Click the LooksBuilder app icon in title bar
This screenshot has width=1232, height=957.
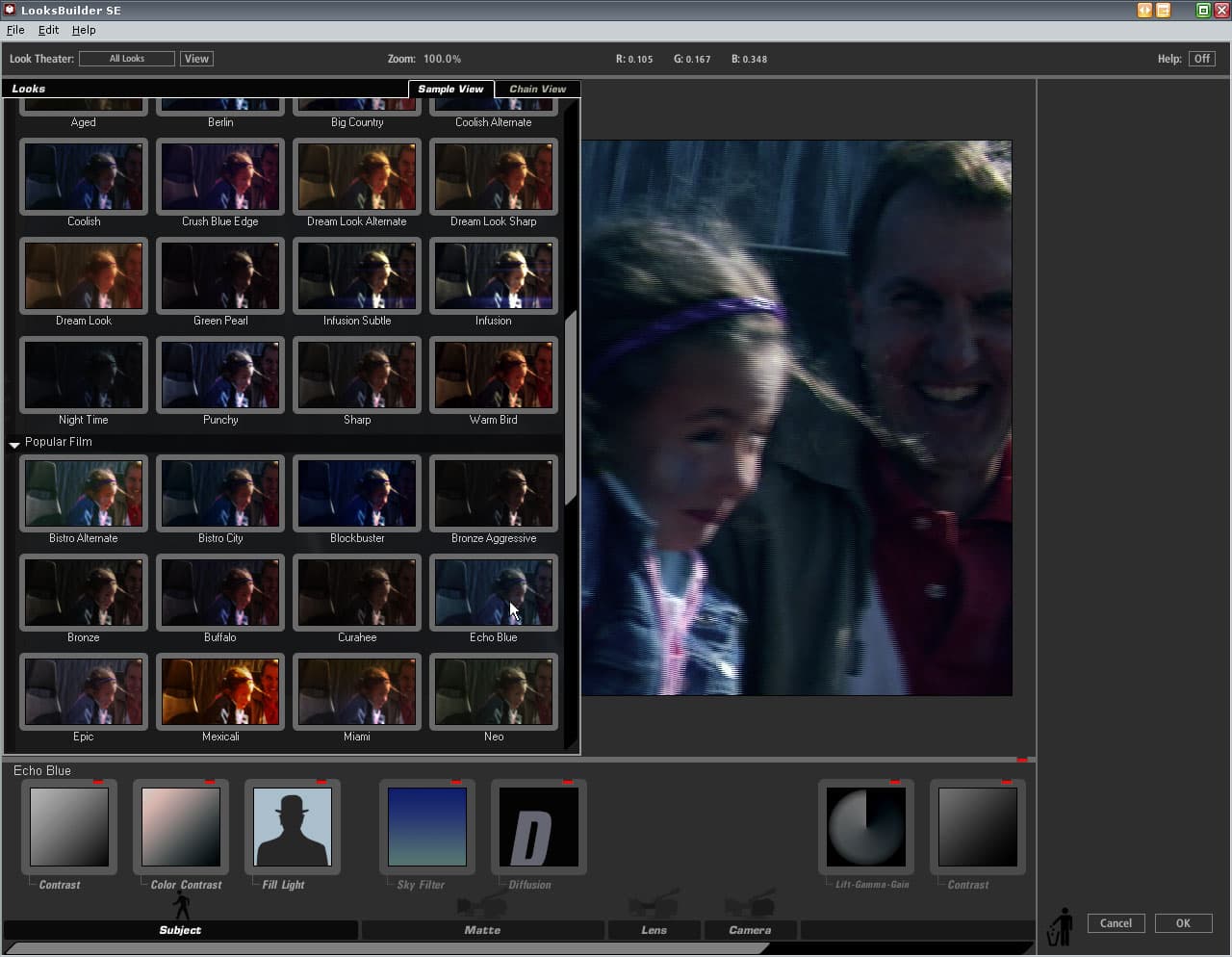pyautogui.click(x=10, y=10)
